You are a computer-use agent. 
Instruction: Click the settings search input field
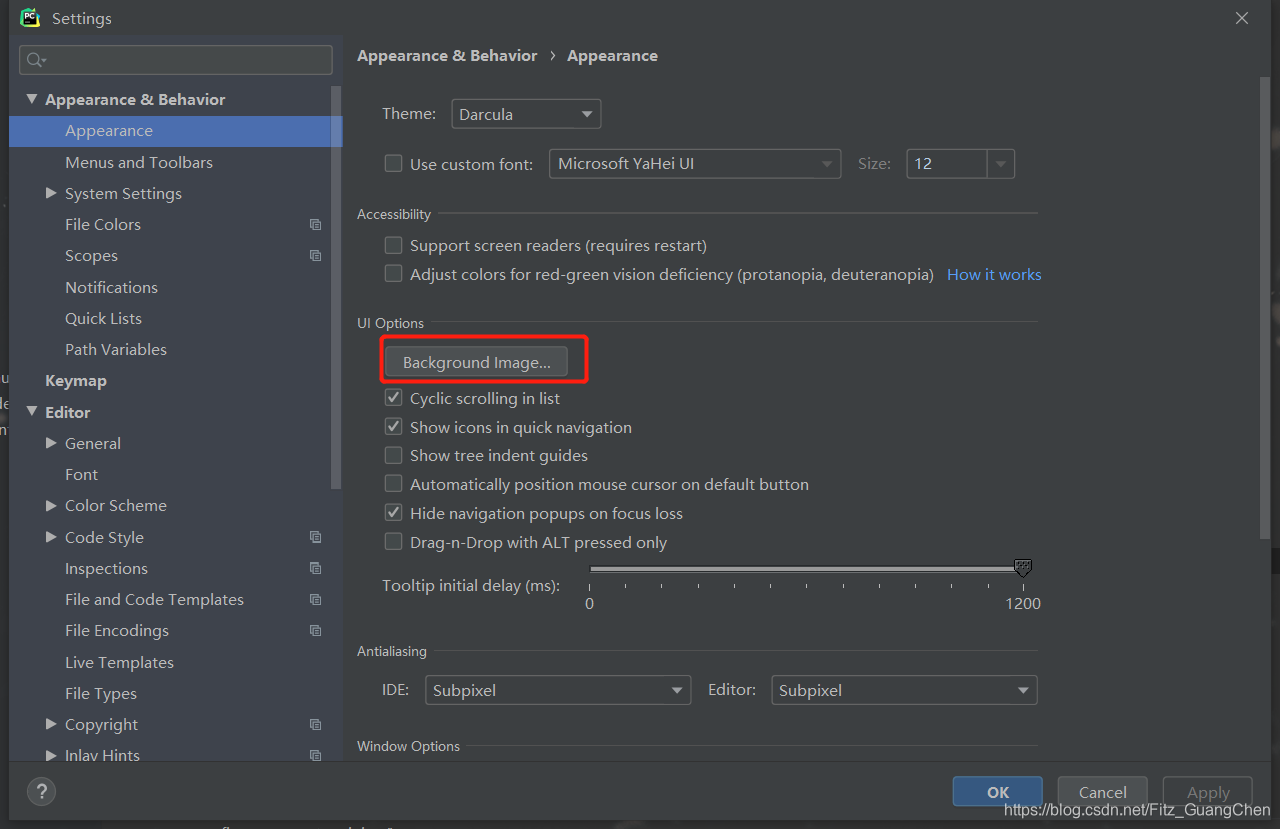coord(176,60)
